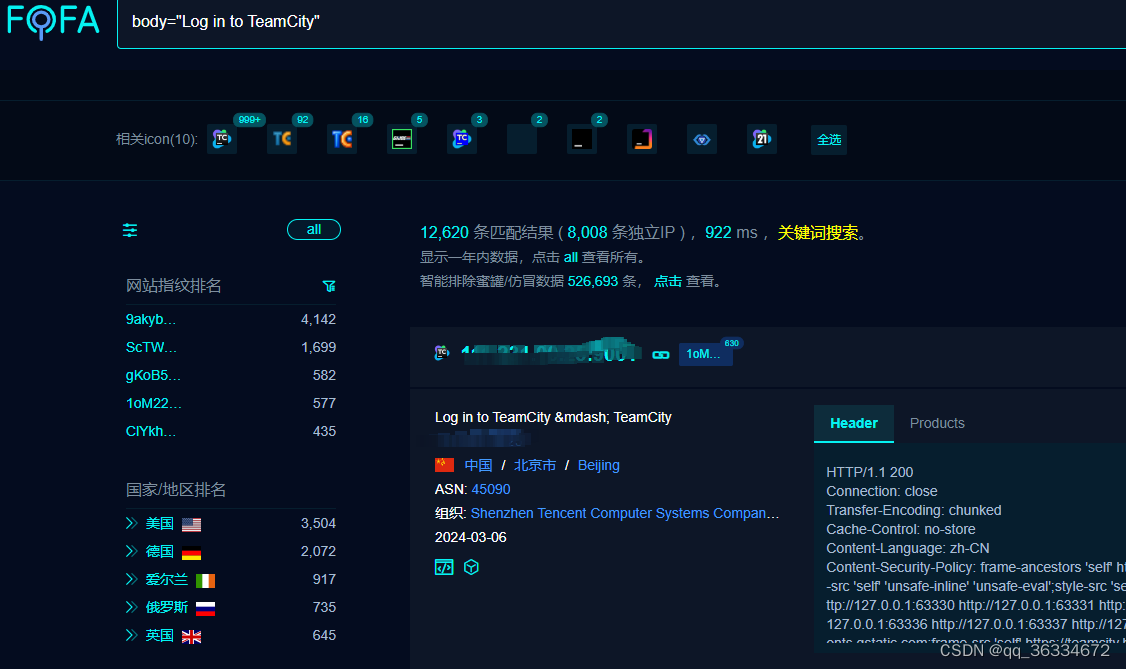Click the search query input field
The height and width of the screenshot is (669, 1126).
[x=621, y=22]
